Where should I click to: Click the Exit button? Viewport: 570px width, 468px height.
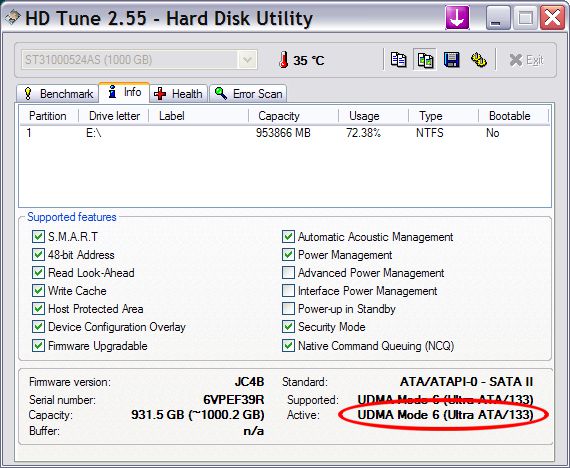(526, 60)
